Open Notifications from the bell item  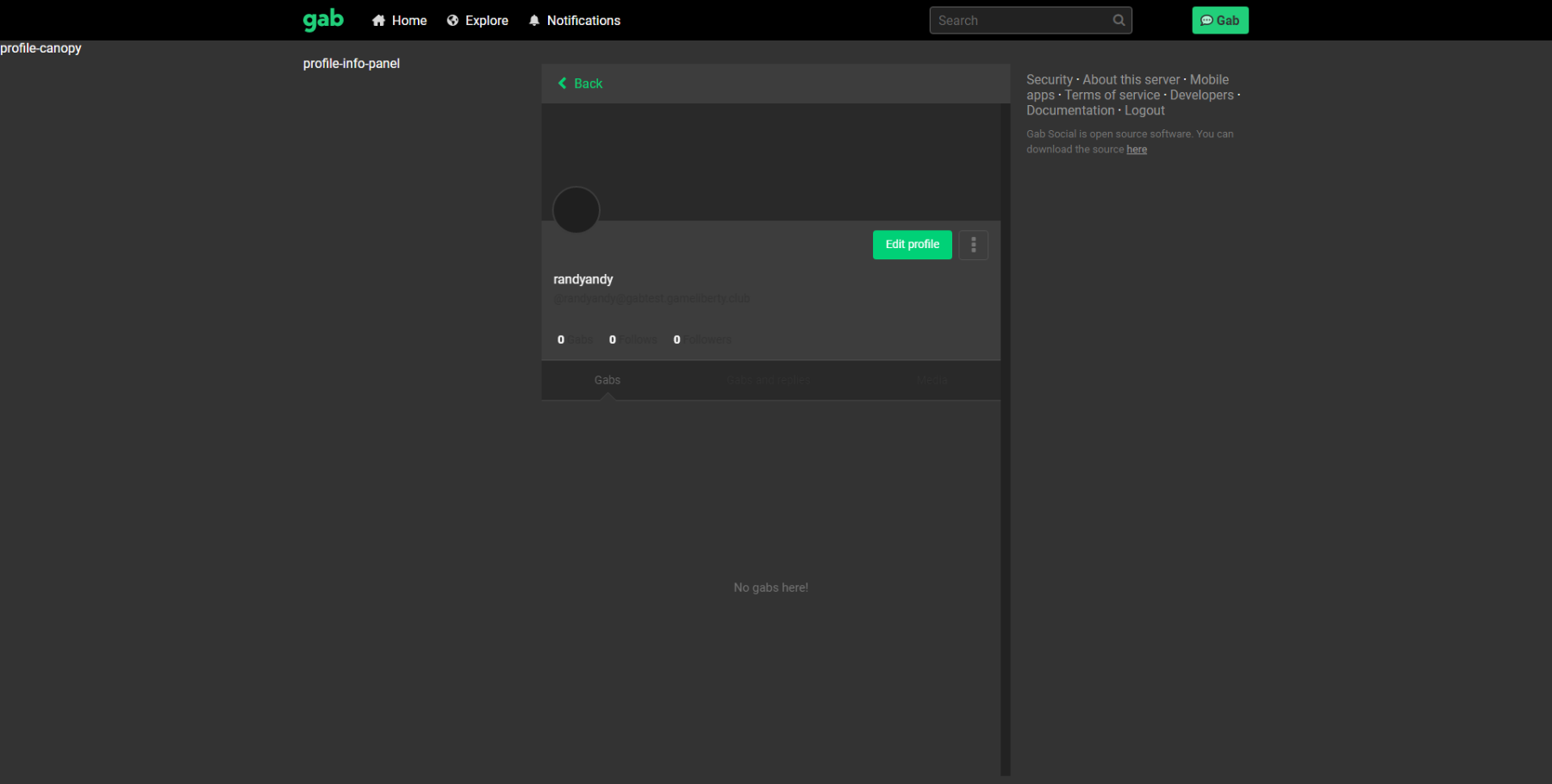coord(574,21)
